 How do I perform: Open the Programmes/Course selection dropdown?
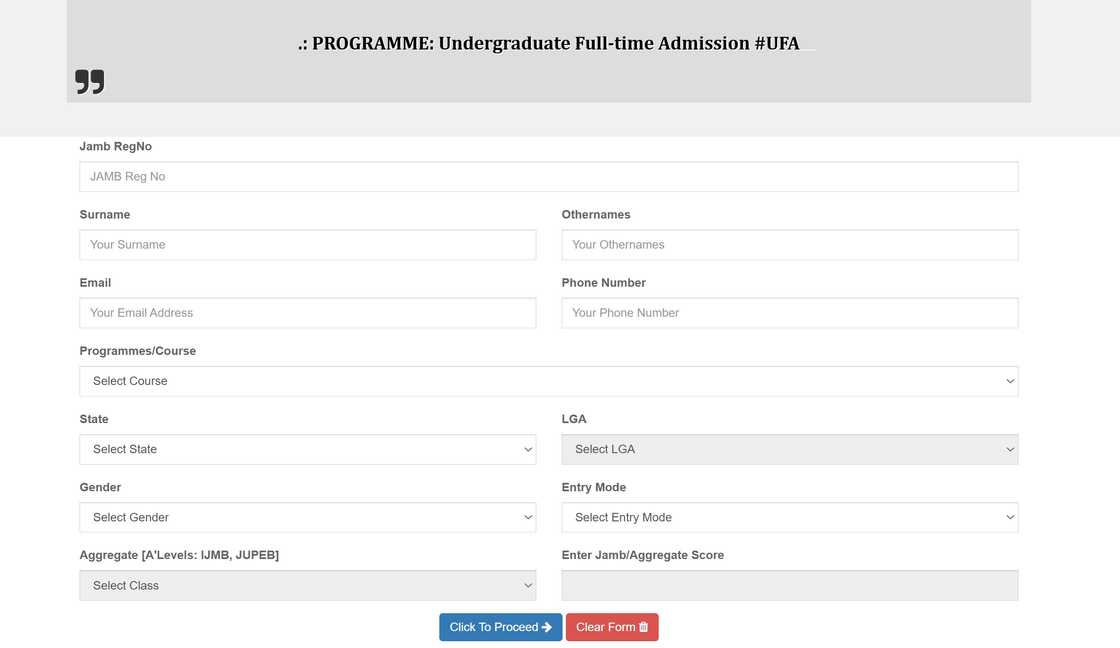pyautogui.click(x=548, y=381)
